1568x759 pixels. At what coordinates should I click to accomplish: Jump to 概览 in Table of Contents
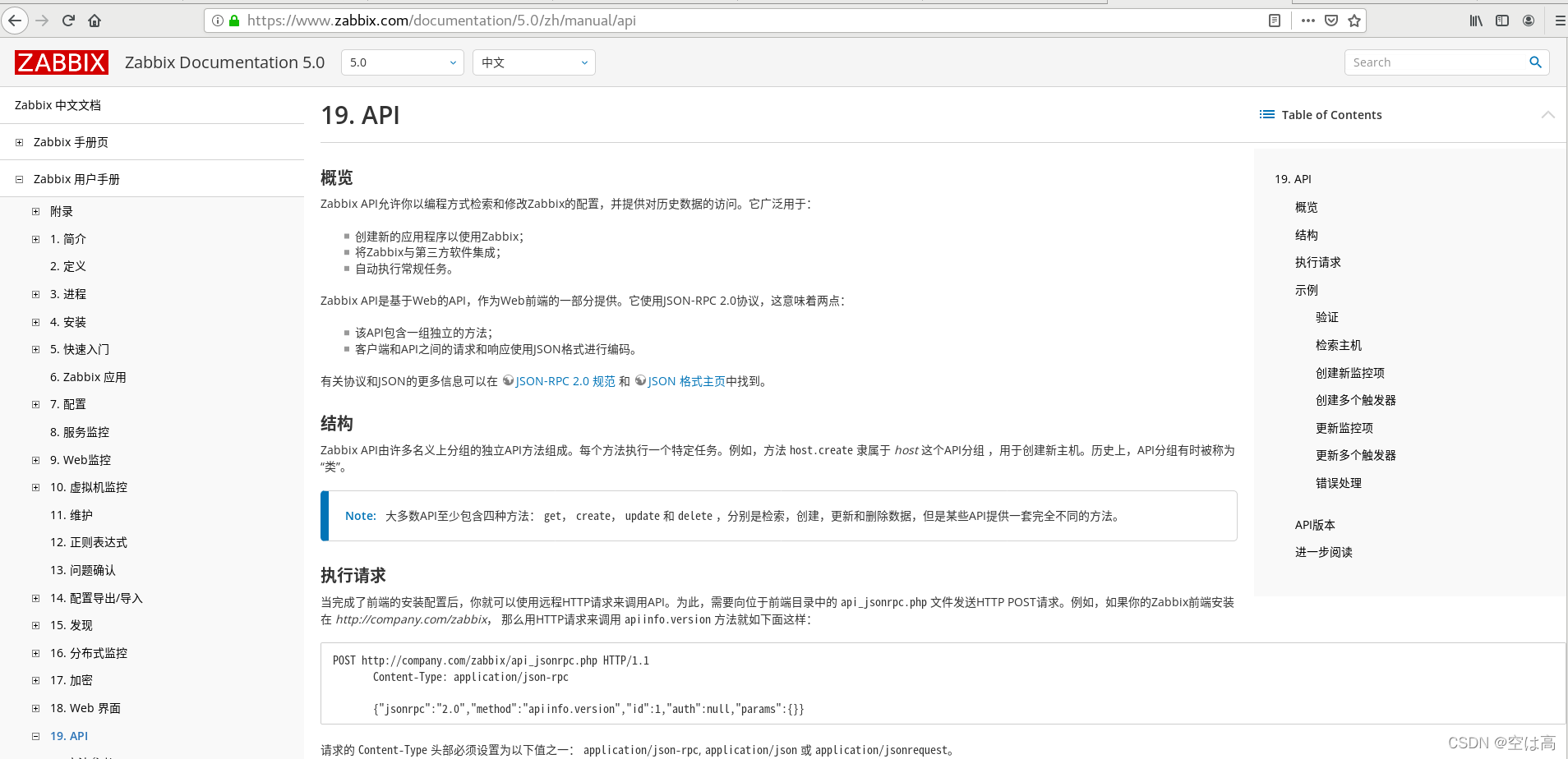coord(1307,207)
